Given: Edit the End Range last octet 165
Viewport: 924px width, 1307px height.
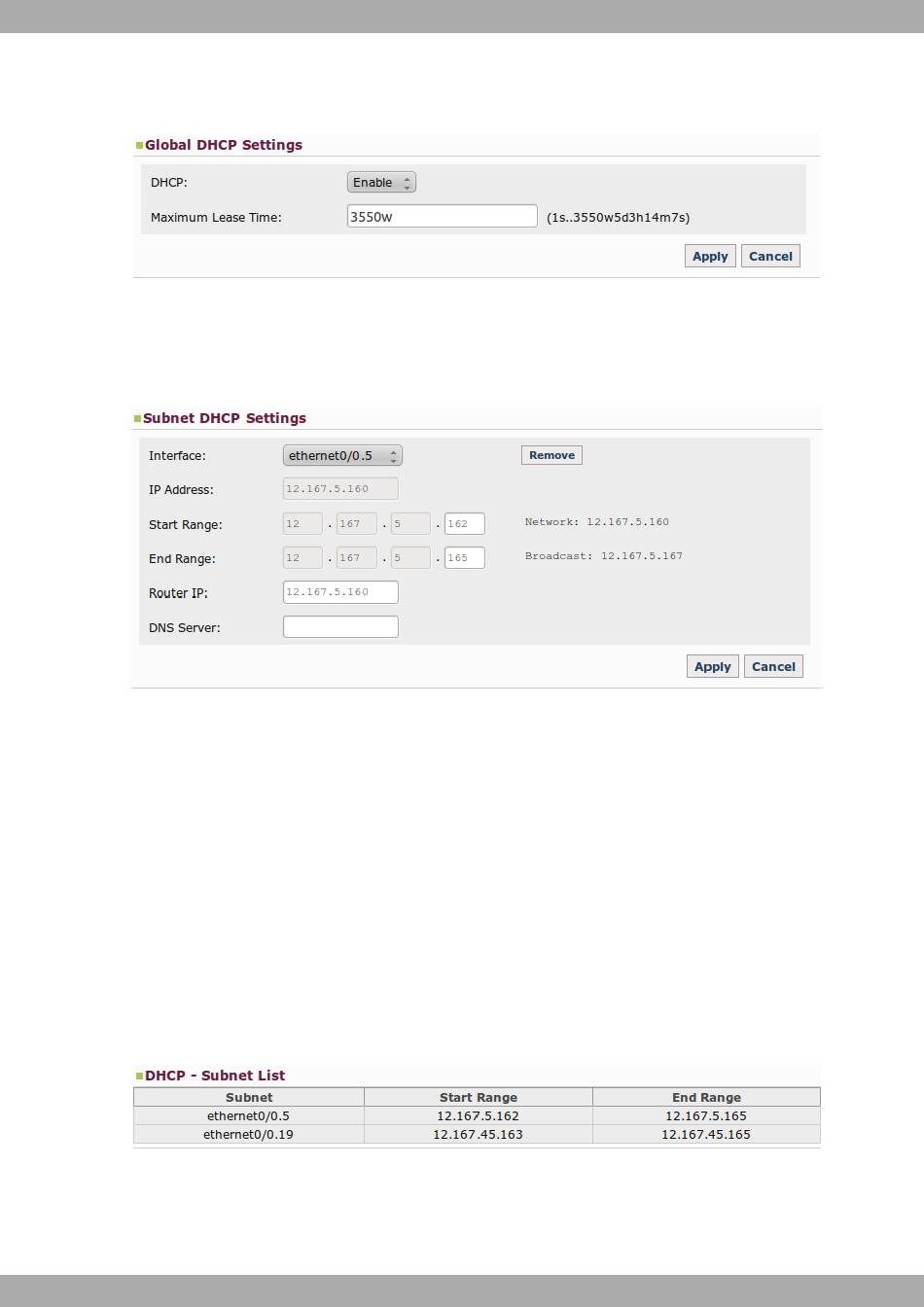Looking at the screenshot, I should click(465, 557).
